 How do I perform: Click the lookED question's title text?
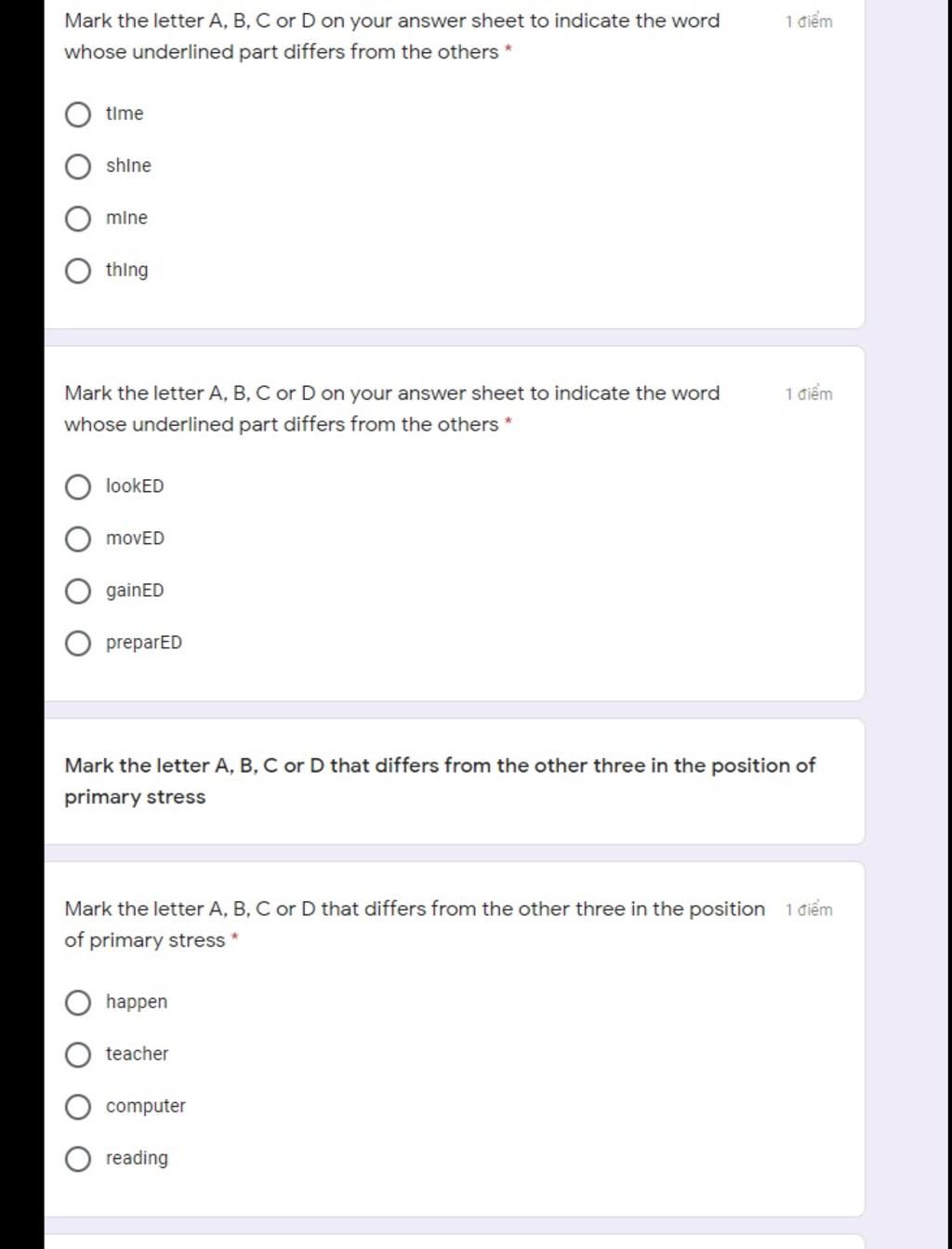tap(391, 408)
